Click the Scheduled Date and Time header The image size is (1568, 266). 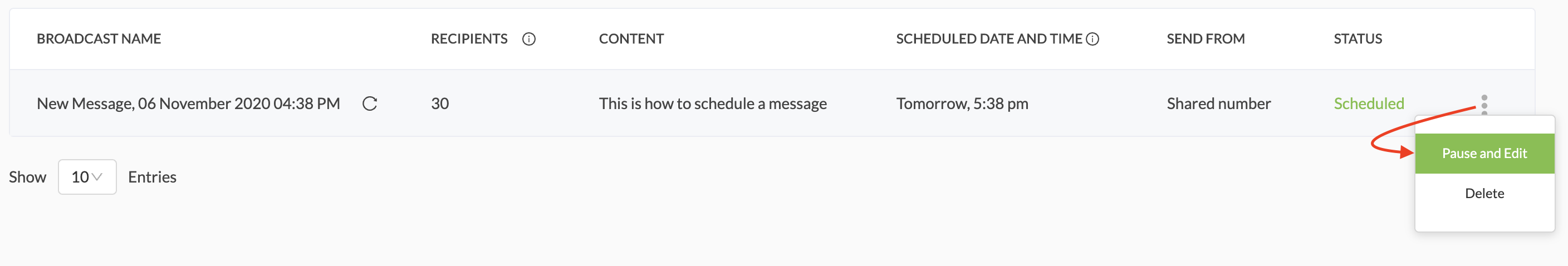pos(988,39)
